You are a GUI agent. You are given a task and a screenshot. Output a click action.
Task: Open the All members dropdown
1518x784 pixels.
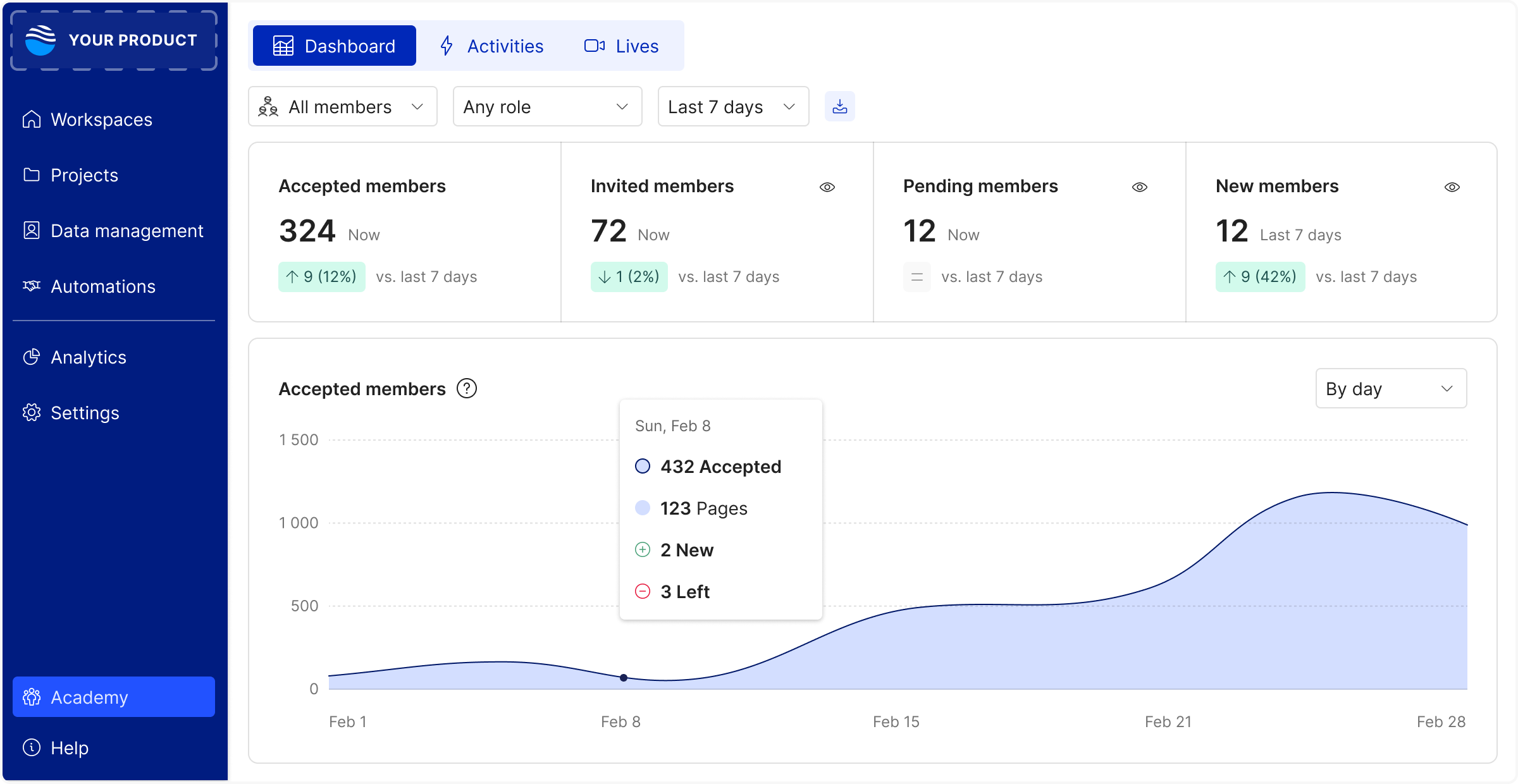pos(342,107)
